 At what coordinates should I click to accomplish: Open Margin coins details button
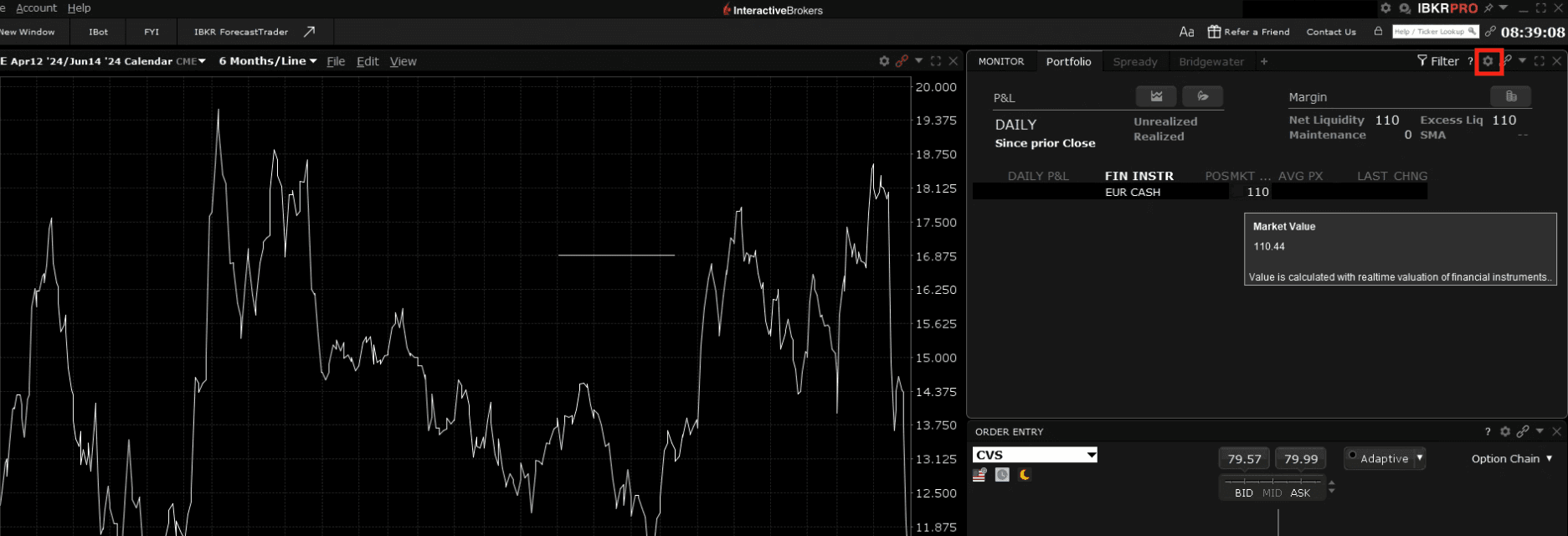click(x=1511, y=96)
